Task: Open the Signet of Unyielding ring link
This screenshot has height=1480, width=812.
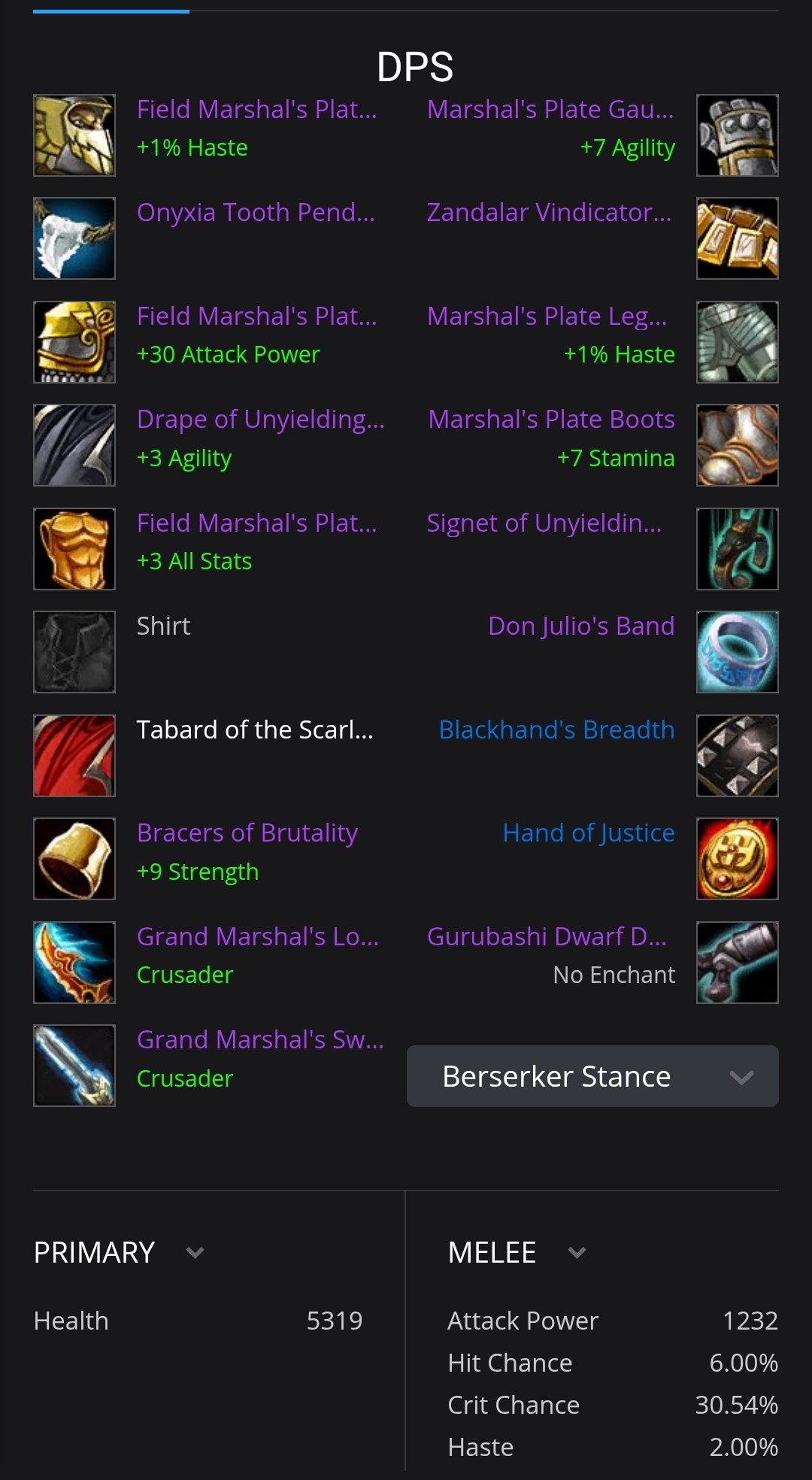Action: (544, 523)
